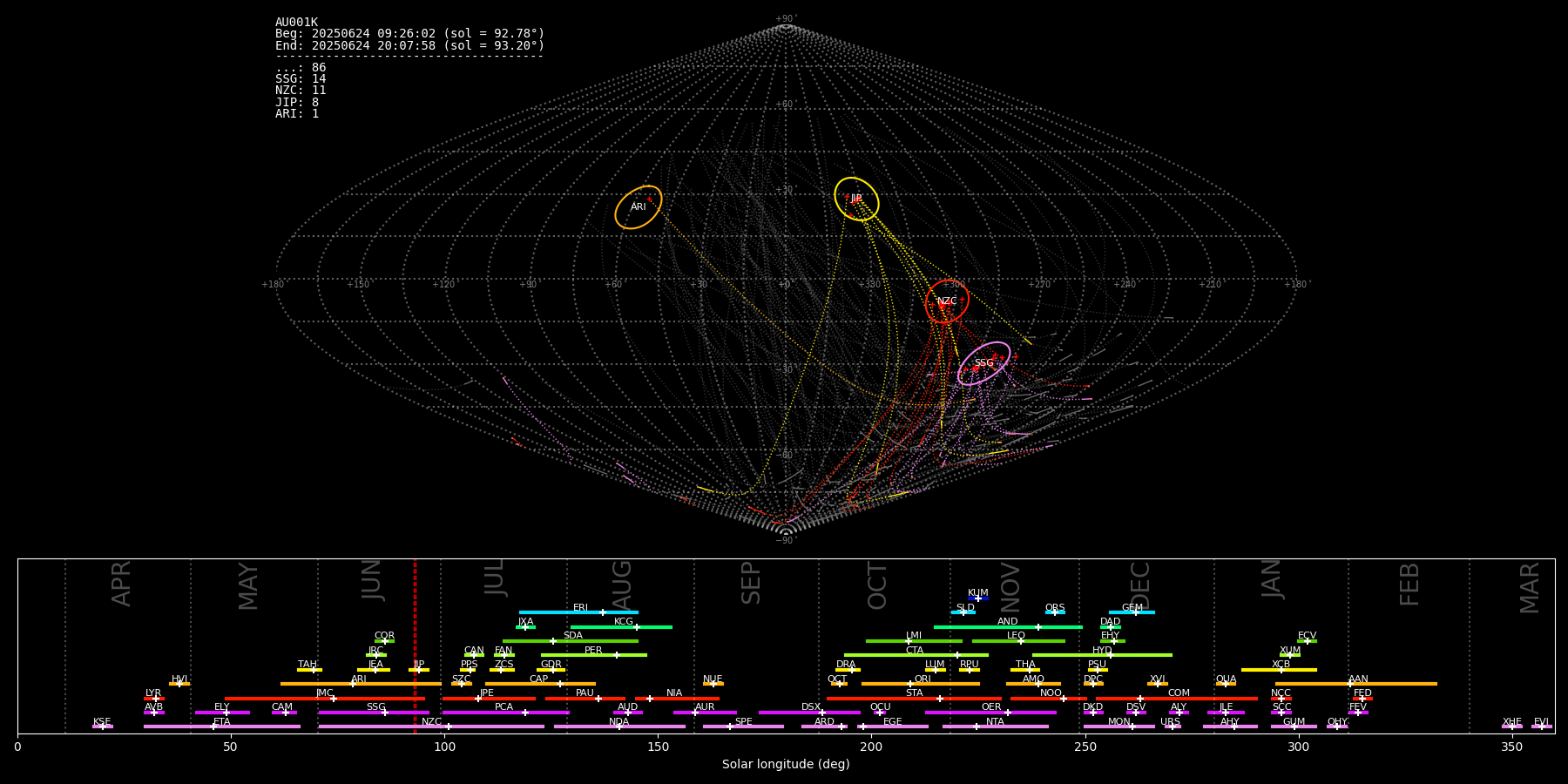Viewport: 1568px width, 784px height.
Task: Click the PER shower label in timeline
Action: pos(593,651)
